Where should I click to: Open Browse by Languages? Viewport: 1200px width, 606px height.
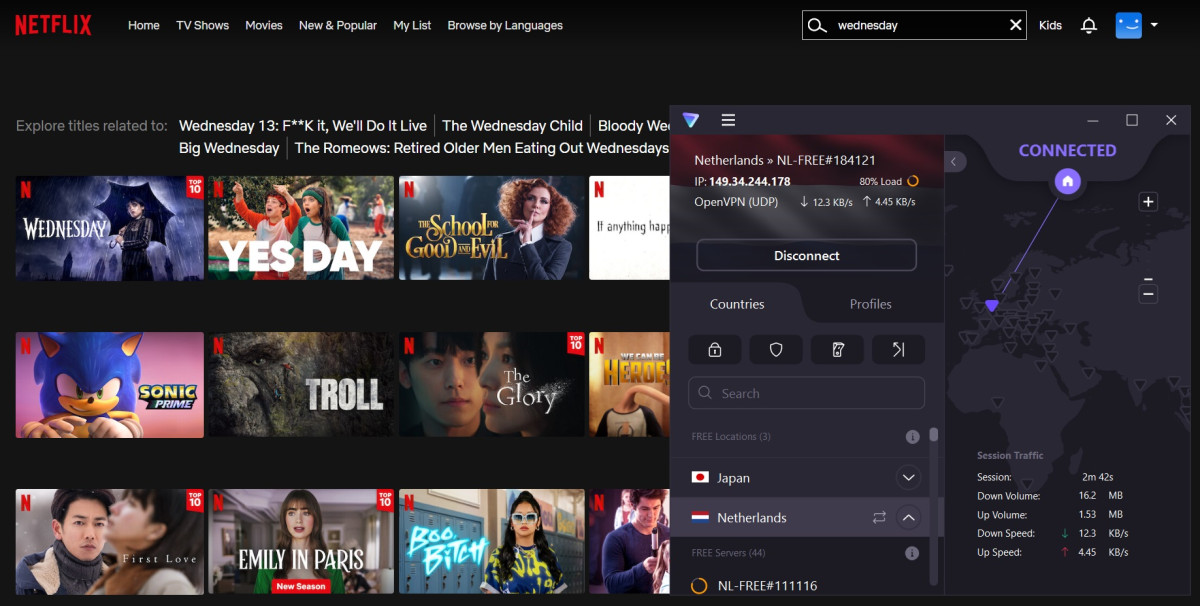point(505,25)
